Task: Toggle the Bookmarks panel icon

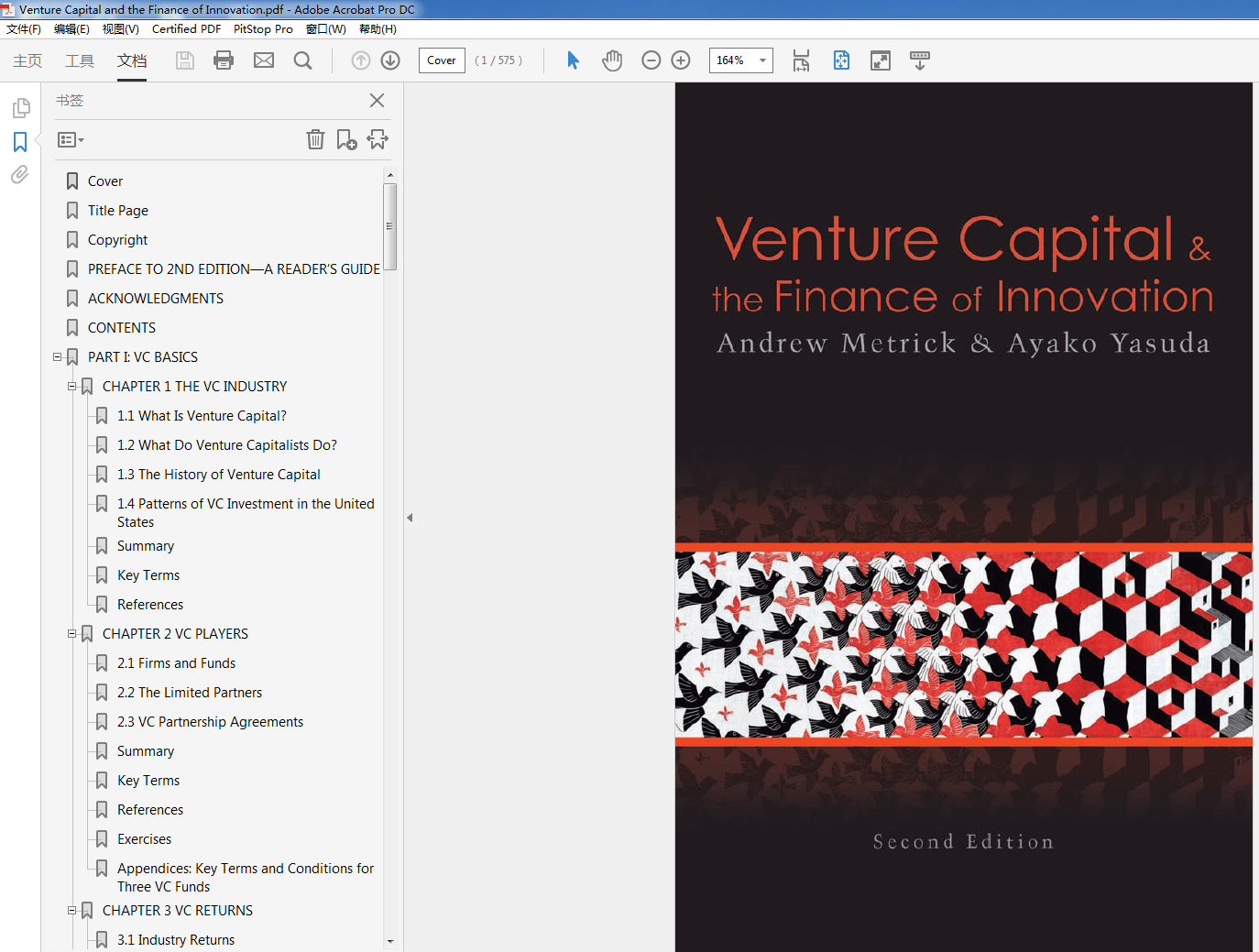Action: (x=20, y=142)
